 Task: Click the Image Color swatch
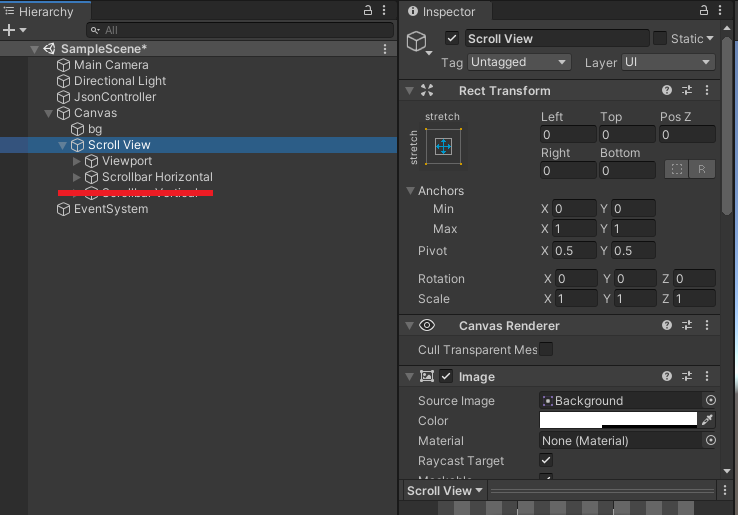coord(618,420)
